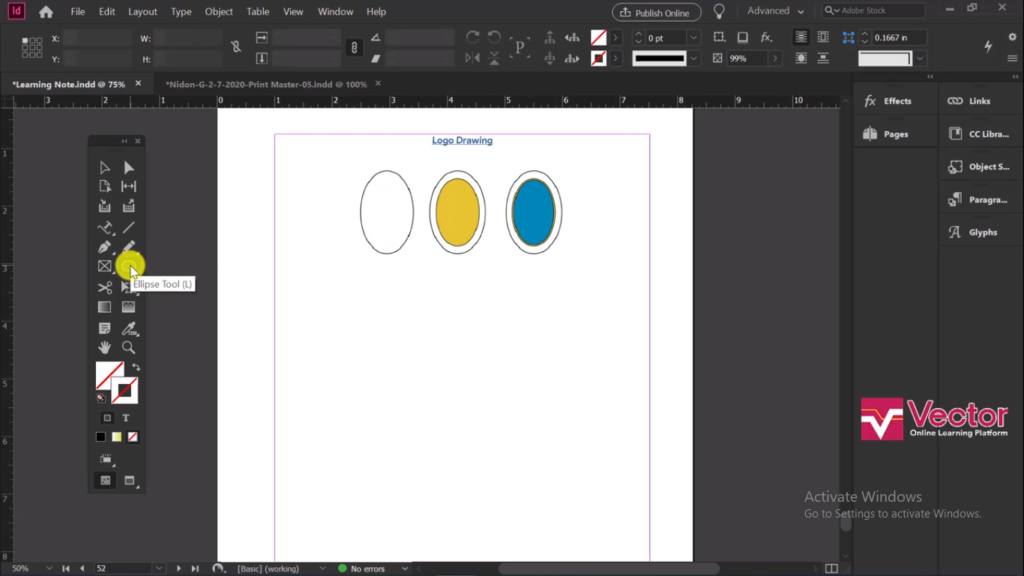The width and height of the screenshot is (1024, 576).
Task: Open the preflight No errors dropdown
Action: [x=404, y=569]
